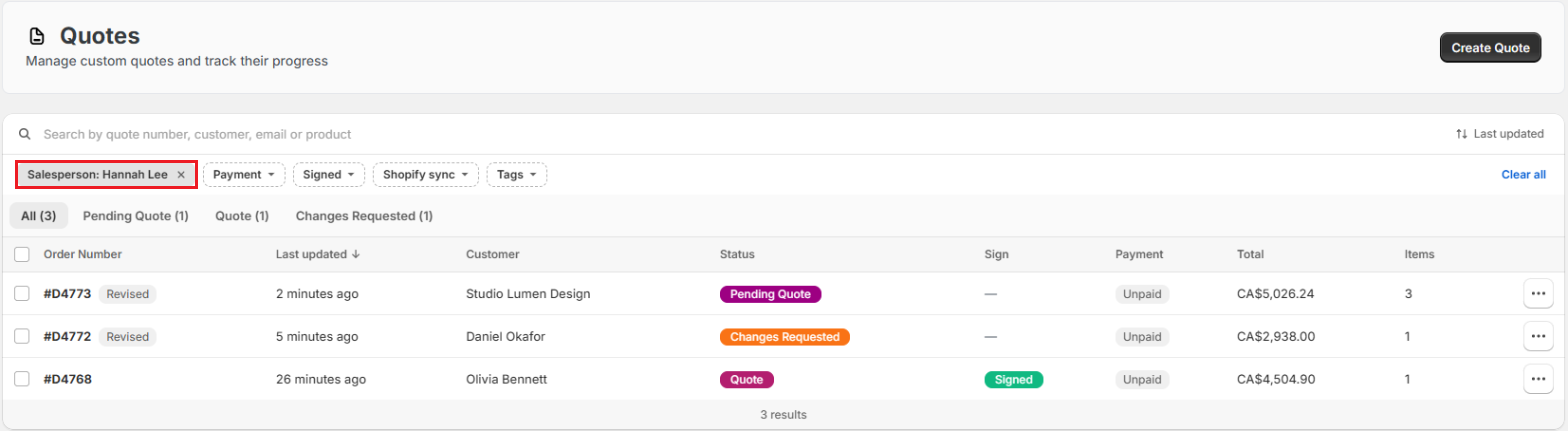Switch to the Quote (1) tab
Screen dimensions: 1568x431
click(x=242, y=216)
